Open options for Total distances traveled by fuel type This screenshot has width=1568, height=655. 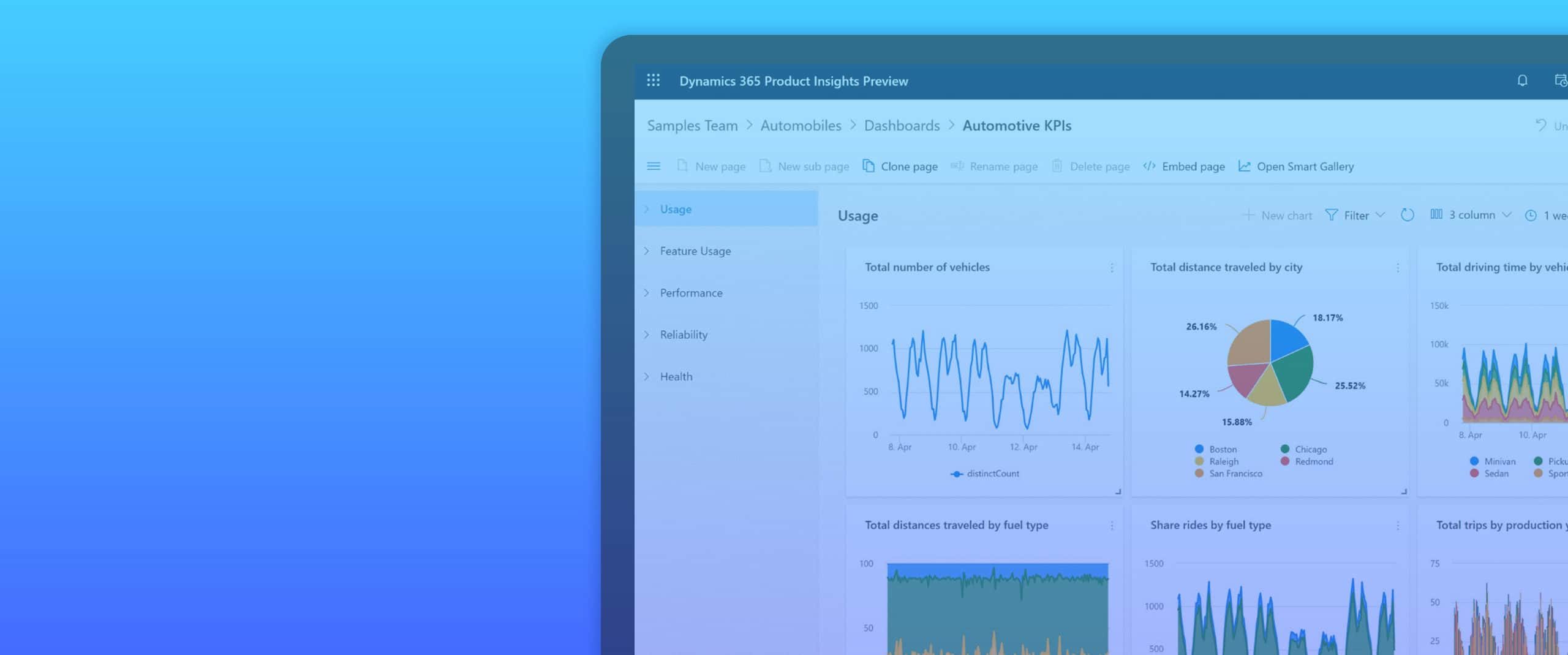click(x=1112, y=526)
